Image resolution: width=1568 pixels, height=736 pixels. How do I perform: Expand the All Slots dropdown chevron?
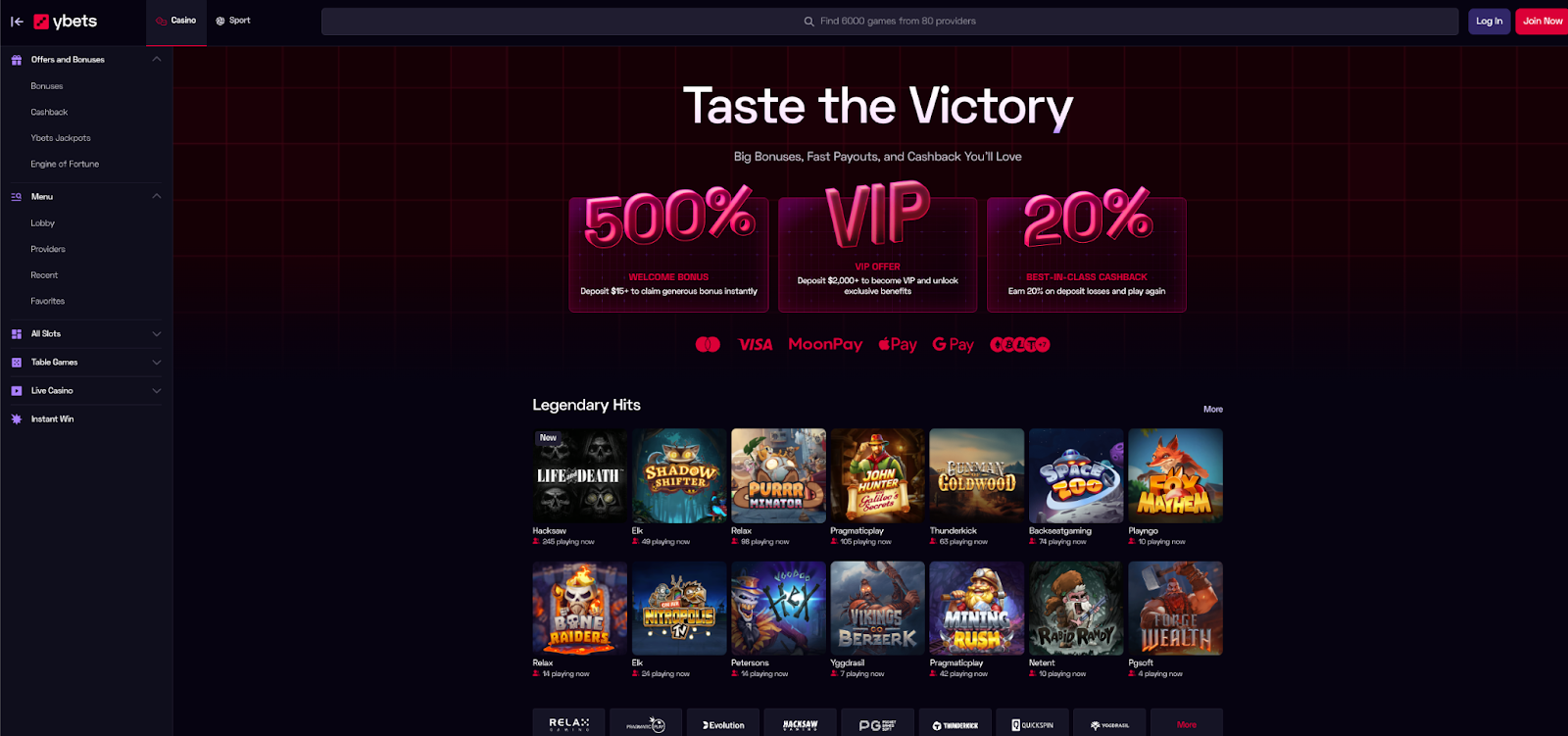pyautogui.click(x=157, y=334)
